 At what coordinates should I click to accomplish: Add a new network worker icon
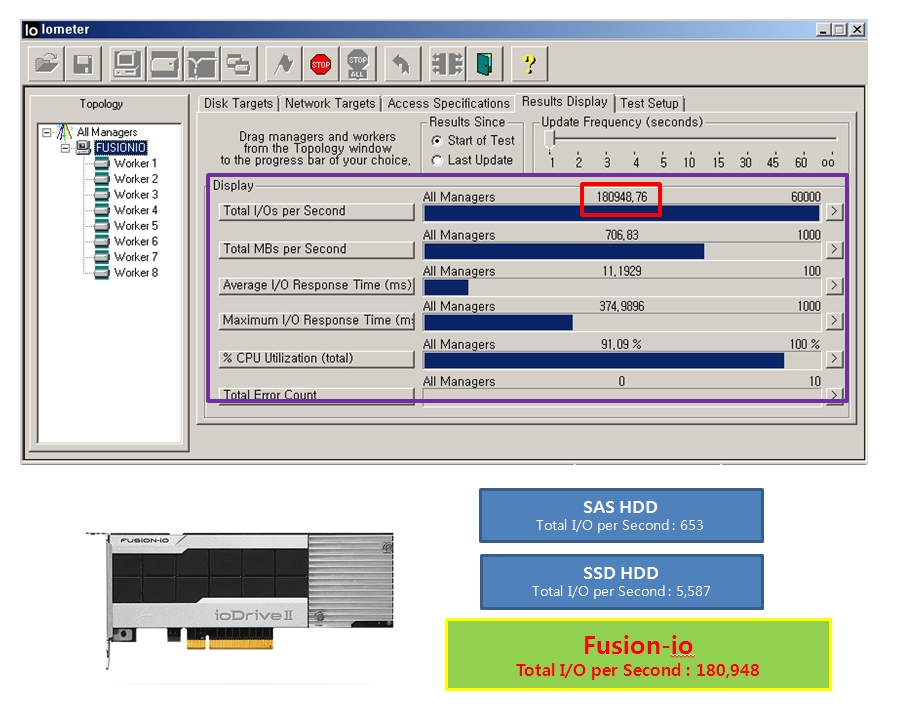point(201,64)
